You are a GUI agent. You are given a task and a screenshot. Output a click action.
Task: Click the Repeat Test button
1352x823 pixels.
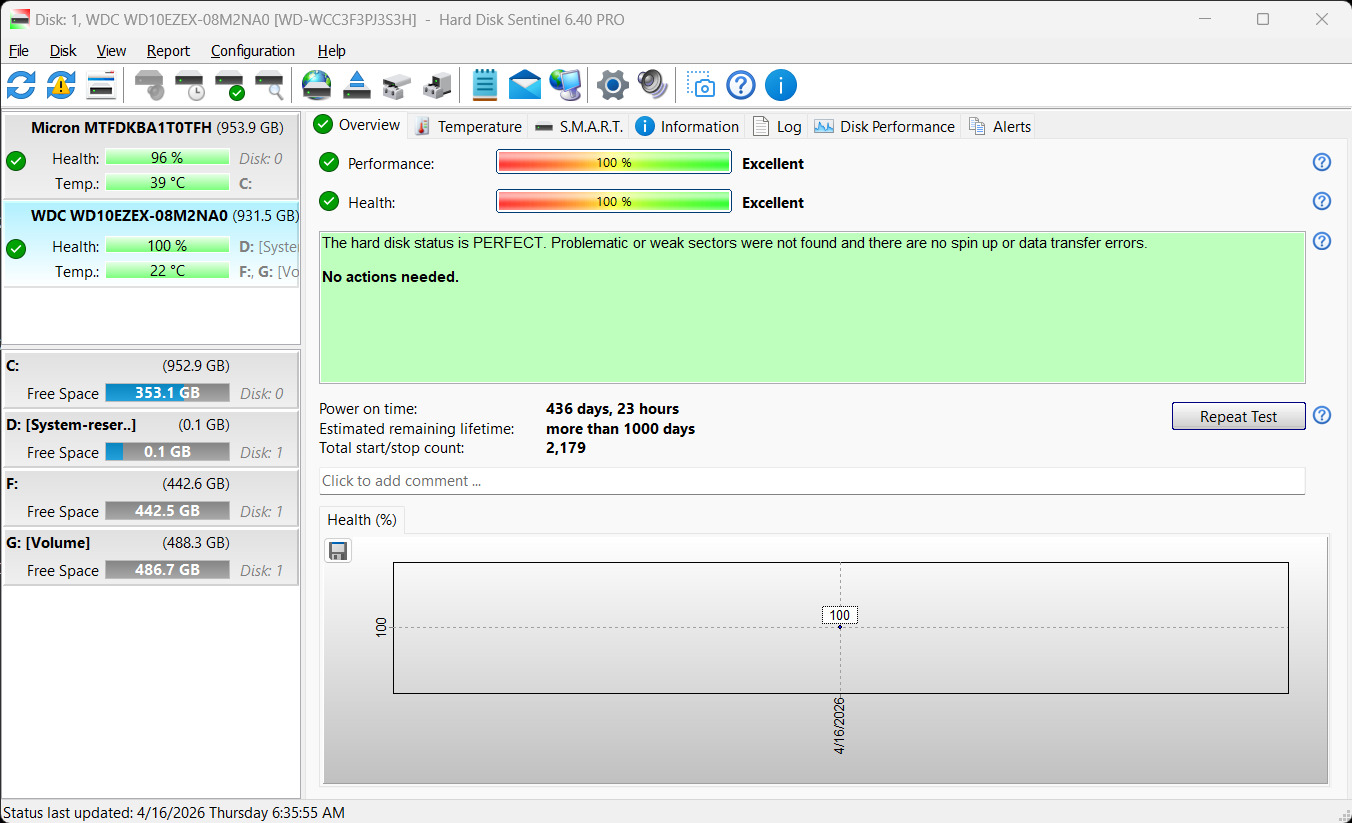(x=1238, y=416)
